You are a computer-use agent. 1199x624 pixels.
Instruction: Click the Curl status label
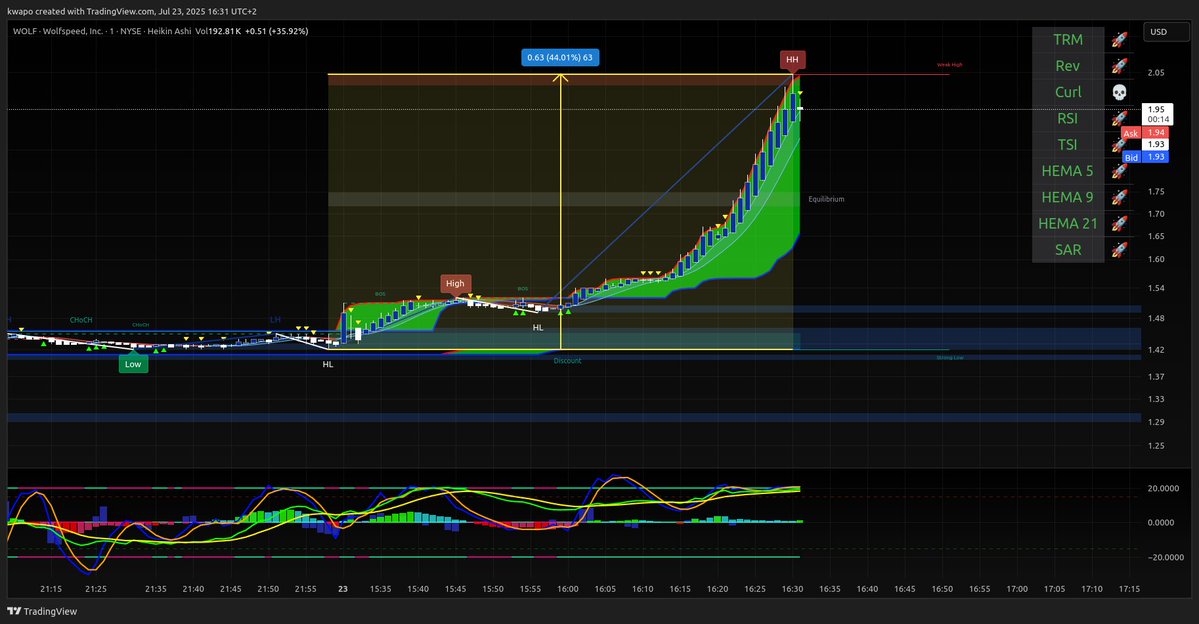[x=1067, y=93]
